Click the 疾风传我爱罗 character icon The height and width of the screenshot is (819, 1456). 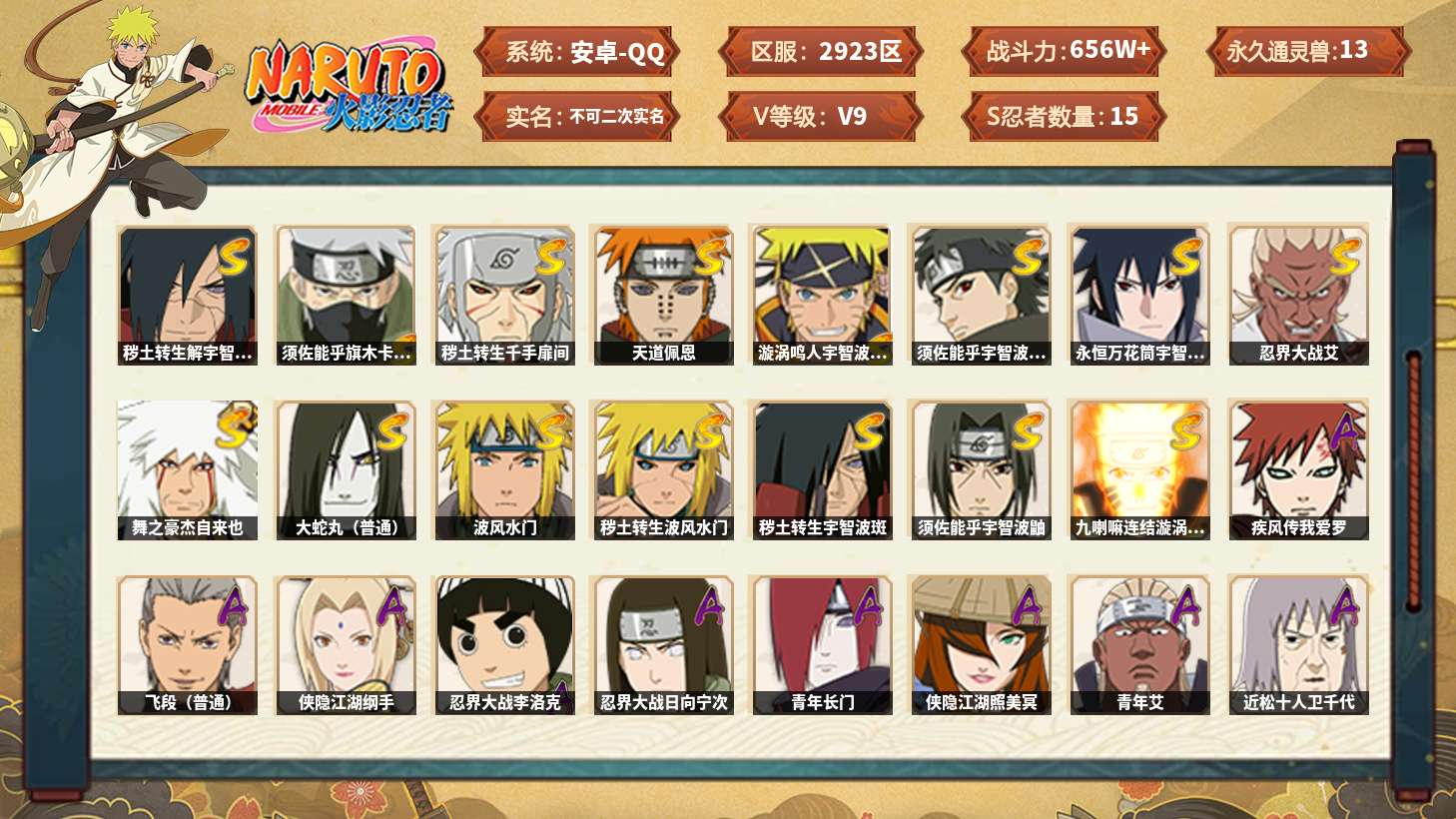(x=1298, y=470)
